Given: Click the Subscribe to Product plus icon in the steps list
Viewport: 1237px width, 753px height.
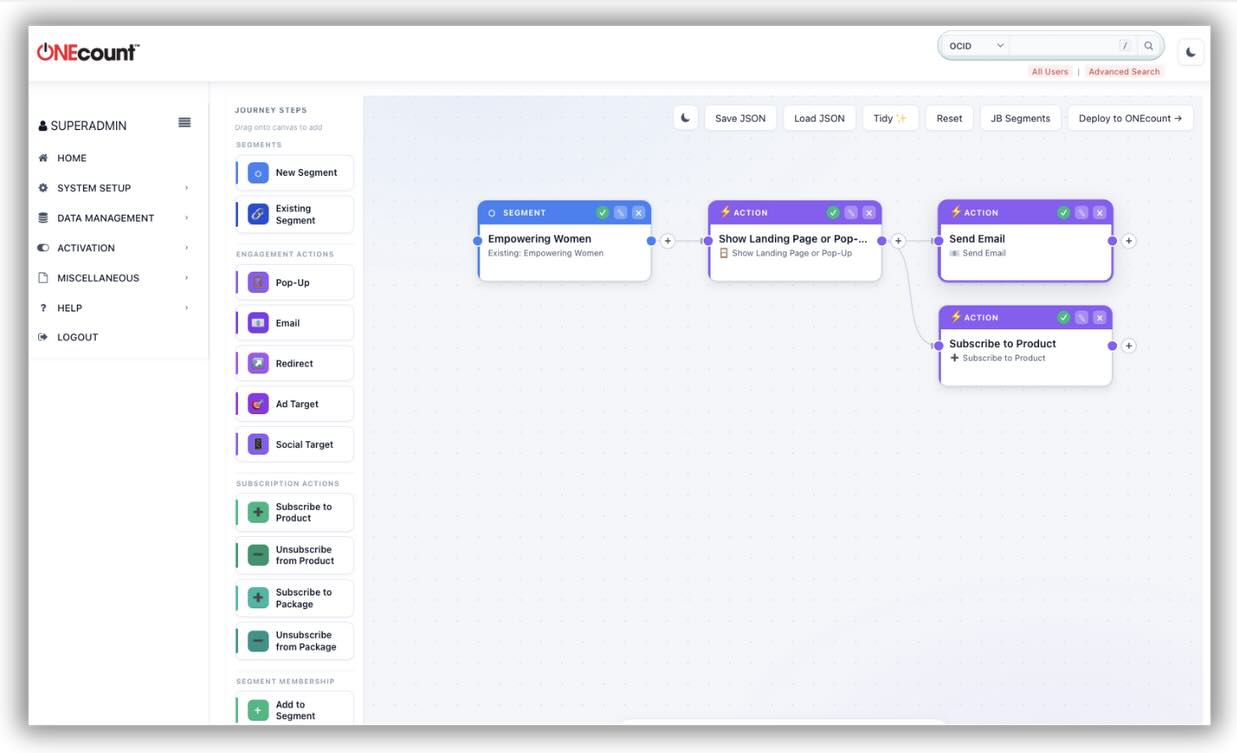Looking at the screenshot, I should point(258,512).
